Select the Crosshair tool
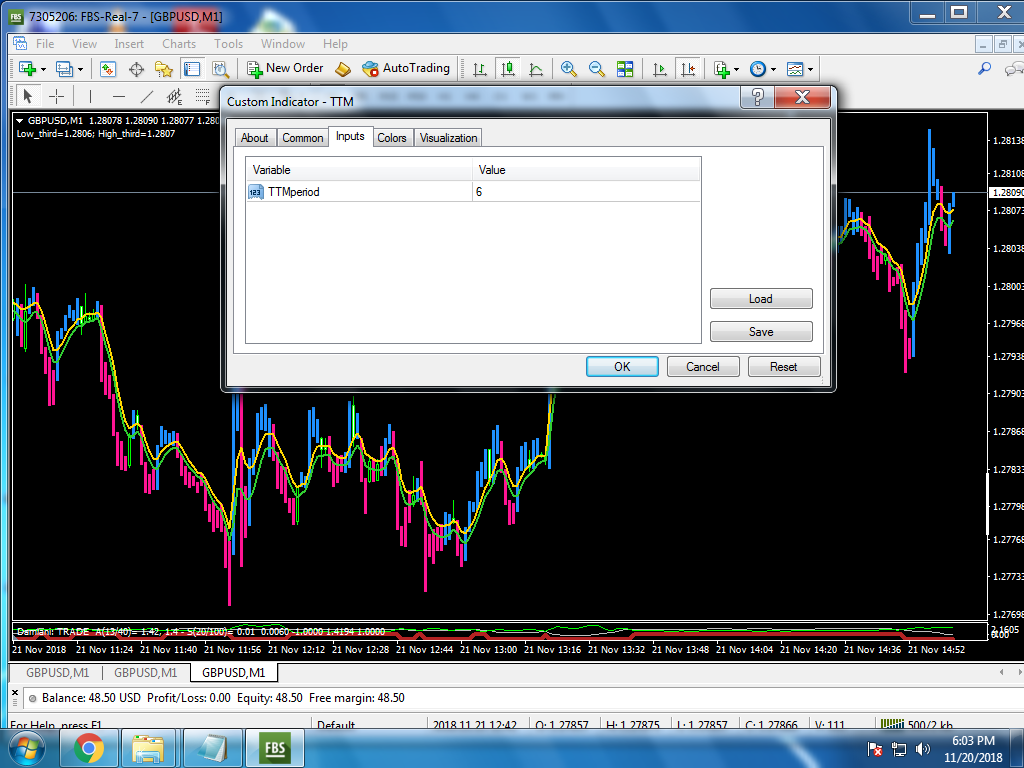 [57, 97]
